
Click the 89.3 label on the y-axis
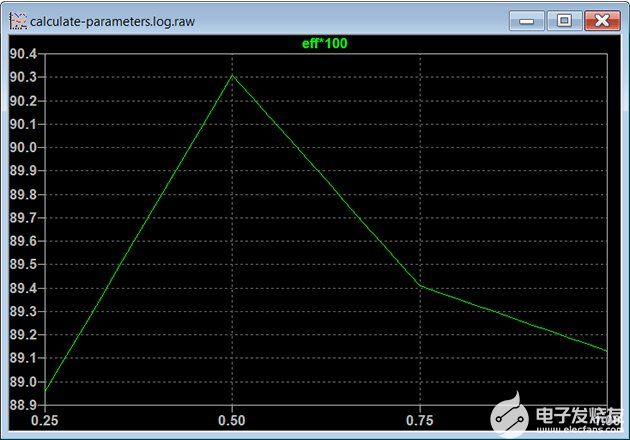point(23,311)
